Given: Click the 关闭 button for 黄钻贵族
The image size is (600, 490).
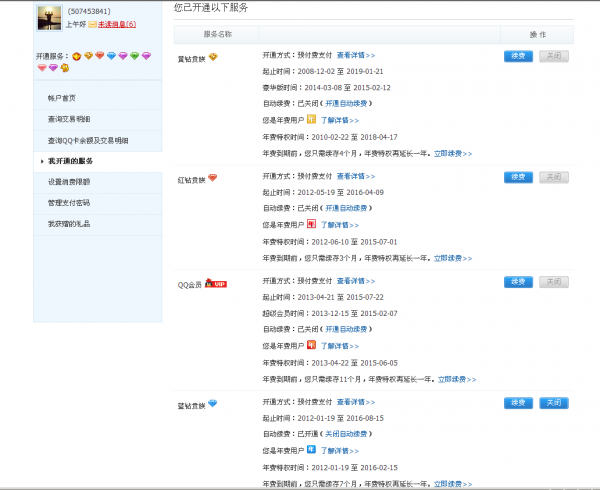Looking at the screenshot, I should (x=554, y=56).
